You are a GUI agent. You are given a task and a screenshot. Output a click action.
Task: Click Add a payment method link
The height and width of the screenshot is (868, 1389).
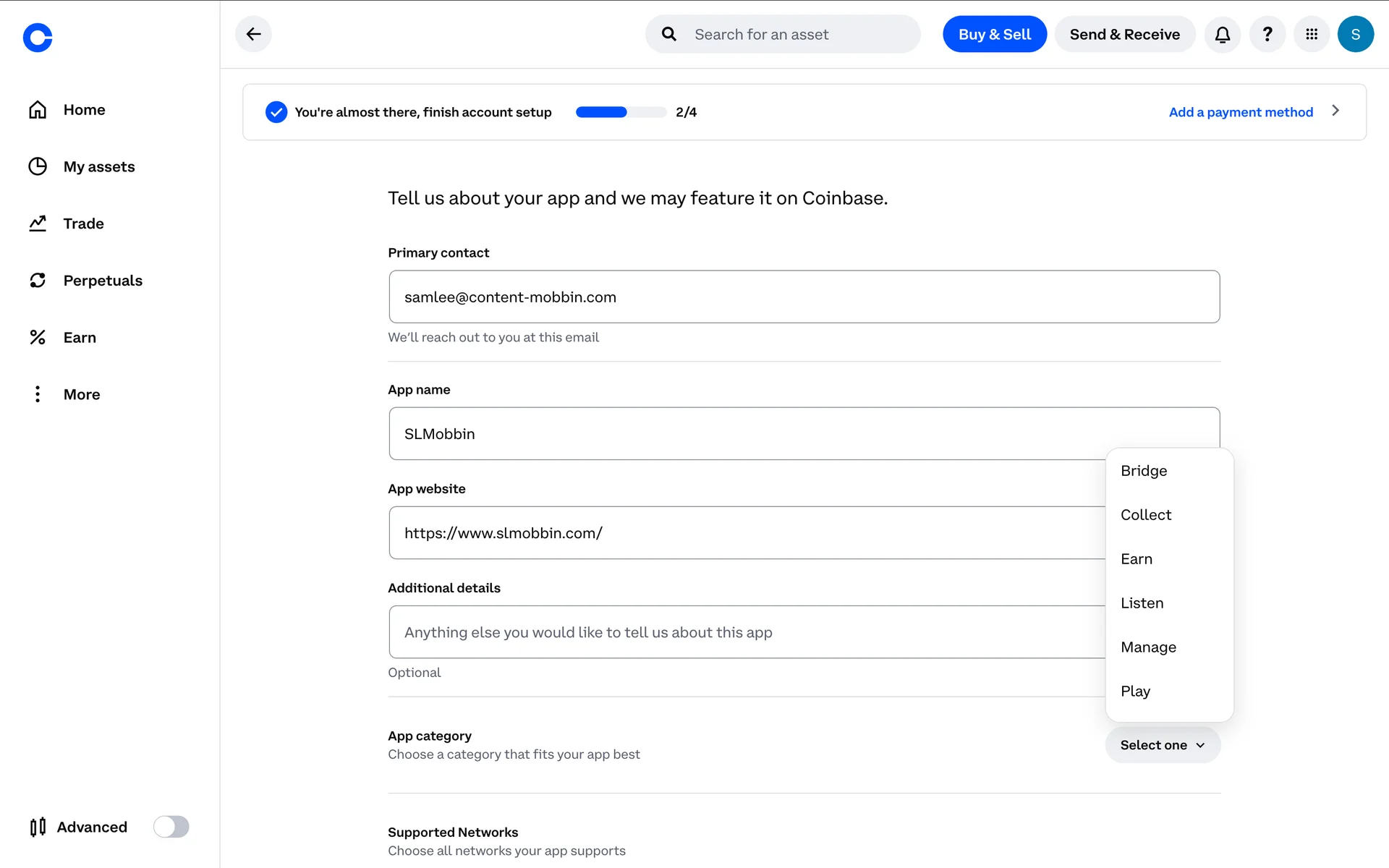[x=1240, y=112]
